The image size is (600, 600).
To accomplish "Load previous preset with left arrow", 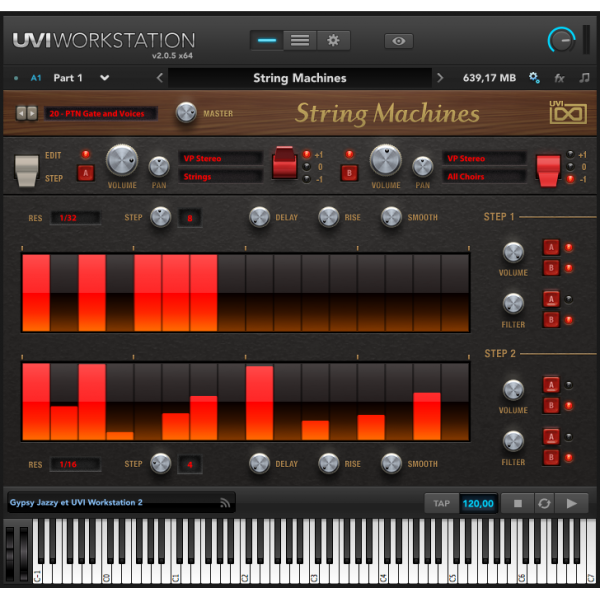I will [160, 78].
